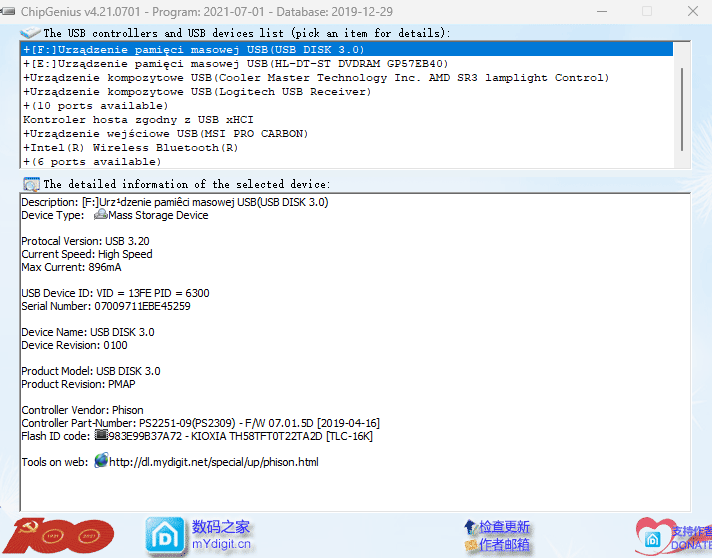Click the Current Speed: High Speed line
712x558 pixels.
pyautogui.click(x=87, y=254)
